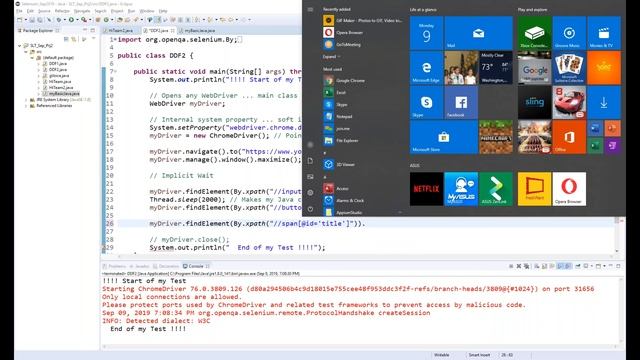Expand JRE System Library node
Viewport: 640px width, 360px height.
click(x=26, y=100)
